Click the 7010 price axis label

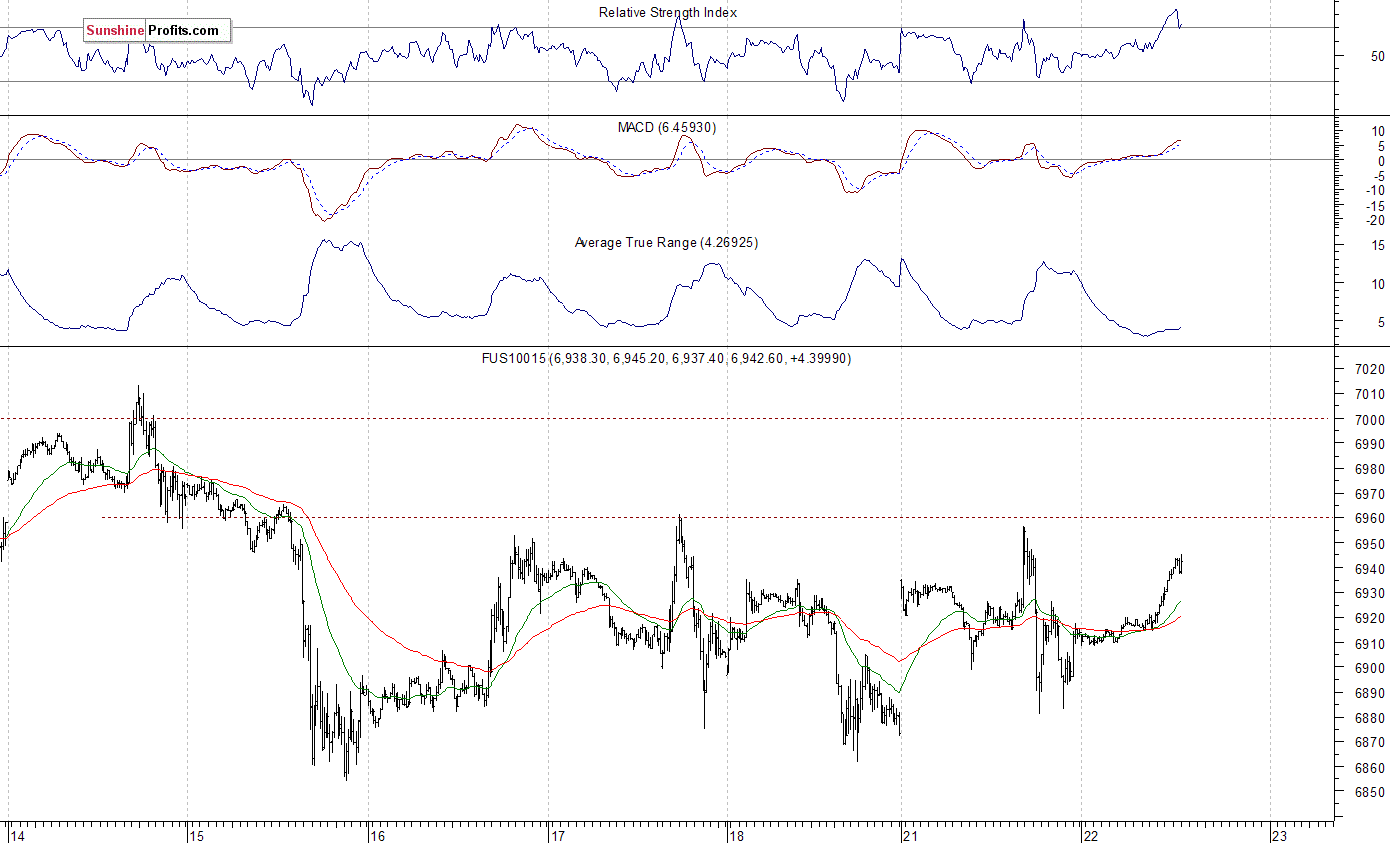[x=1370, y=395]
